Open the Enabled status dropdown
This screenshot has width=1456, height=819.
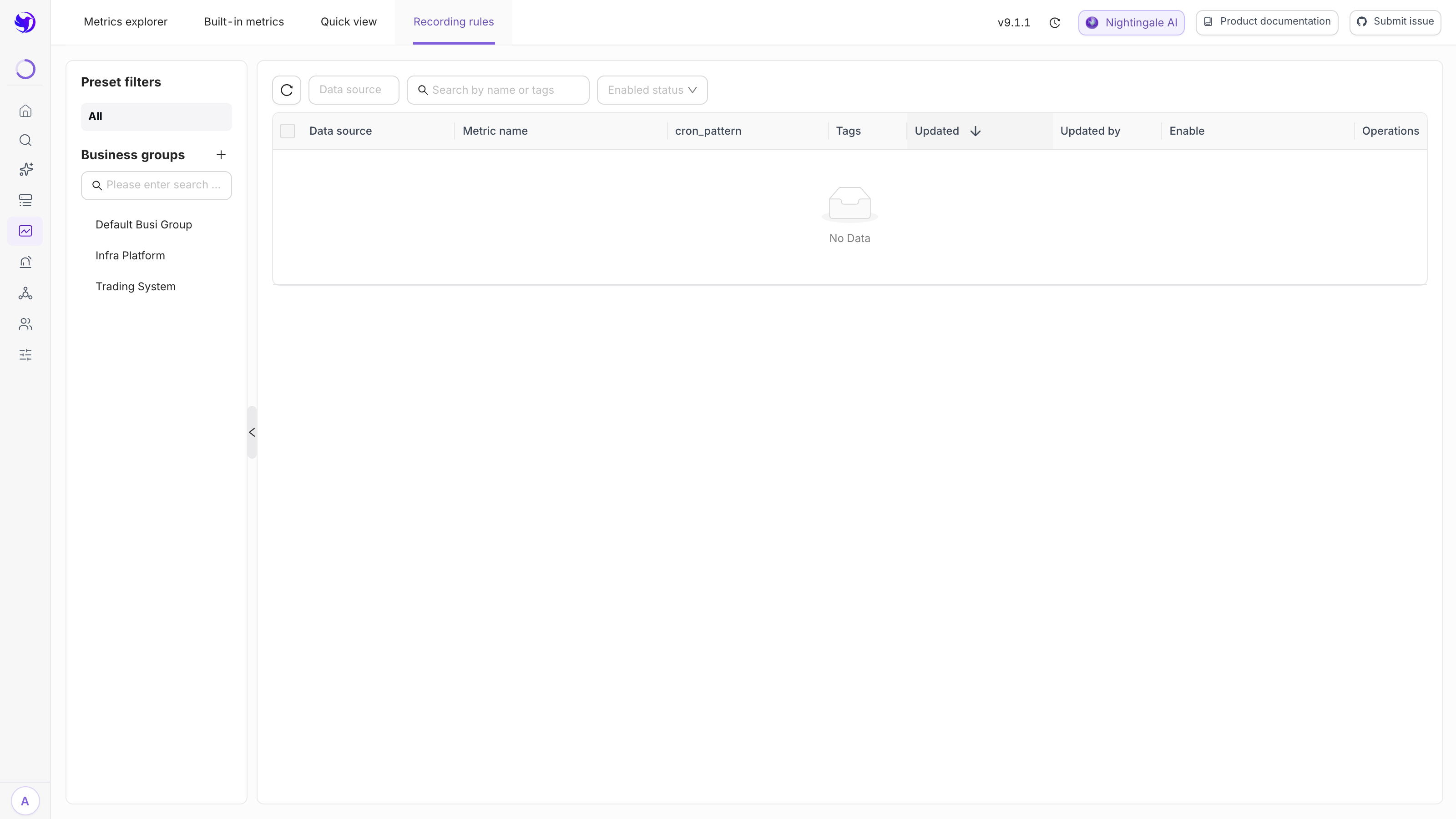(x=652, y=90)
